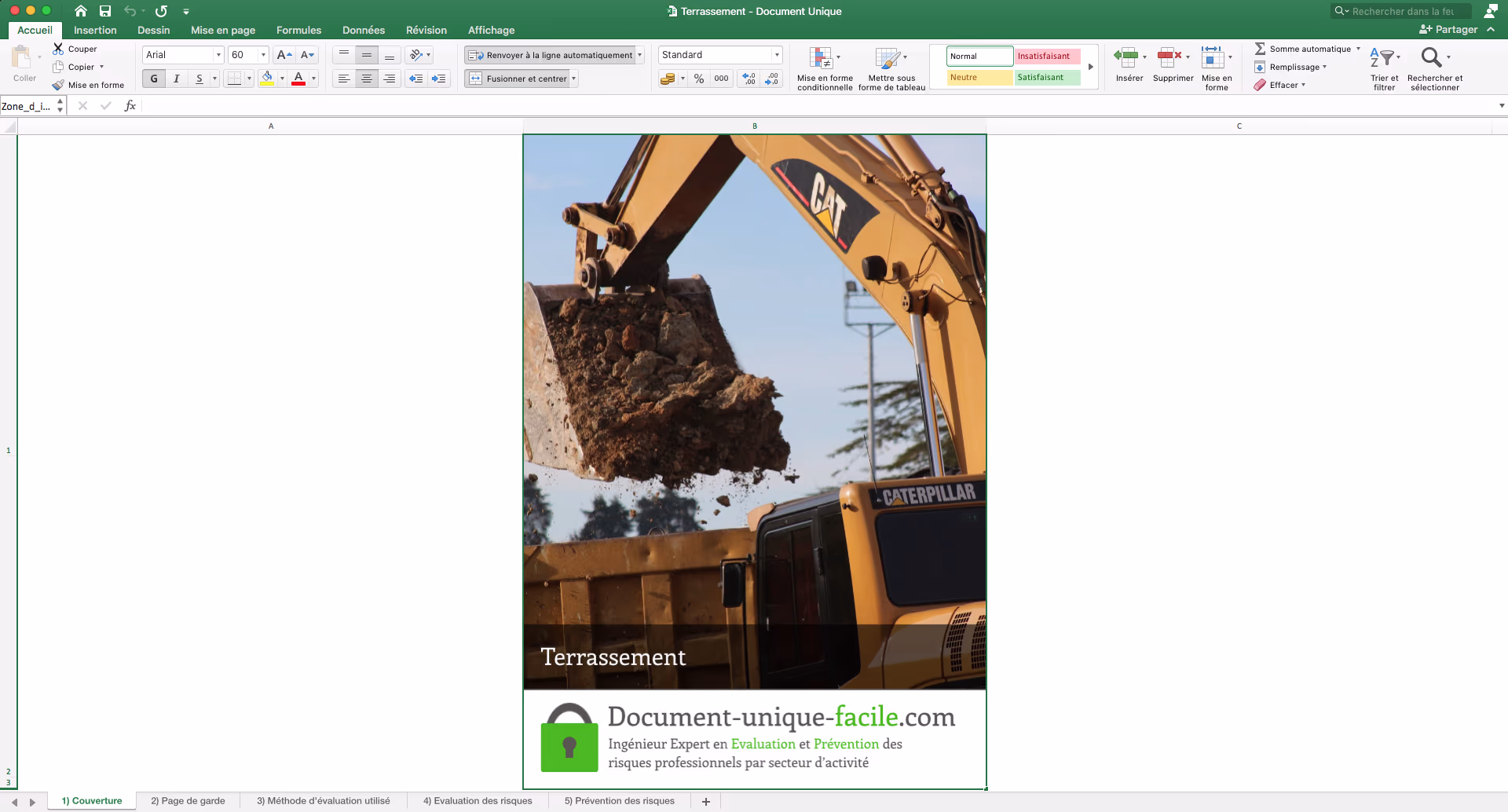
Task: Increase font size with A-up icon
Action: [285, 55]
